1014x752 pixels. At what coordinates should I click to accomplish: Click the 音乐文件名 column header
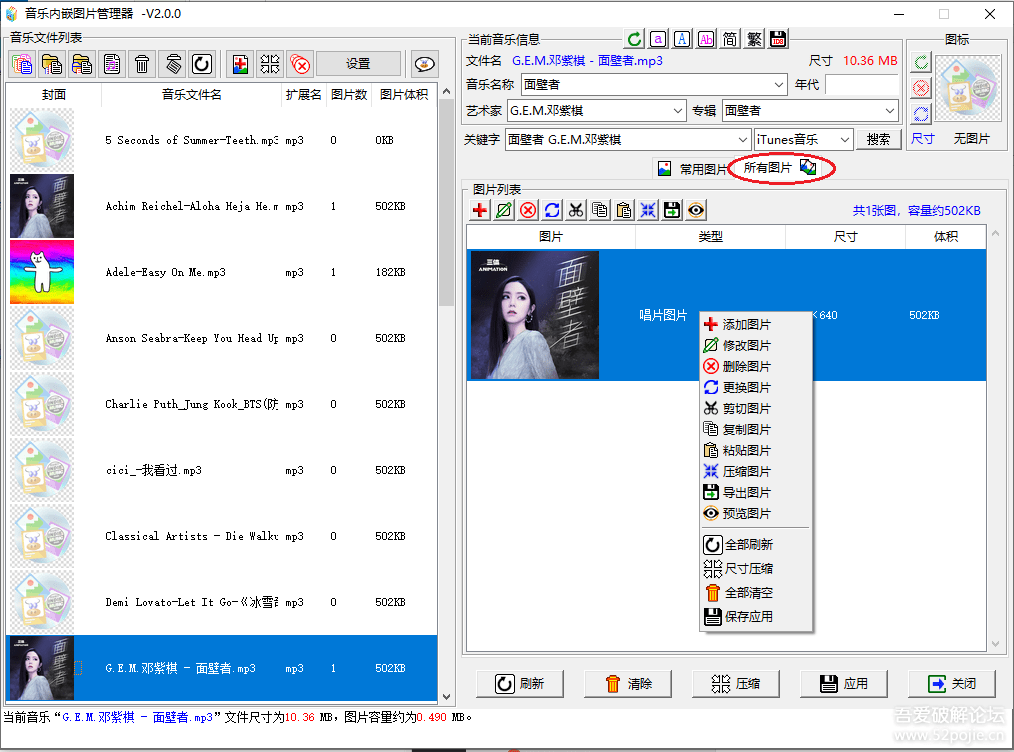191,94
